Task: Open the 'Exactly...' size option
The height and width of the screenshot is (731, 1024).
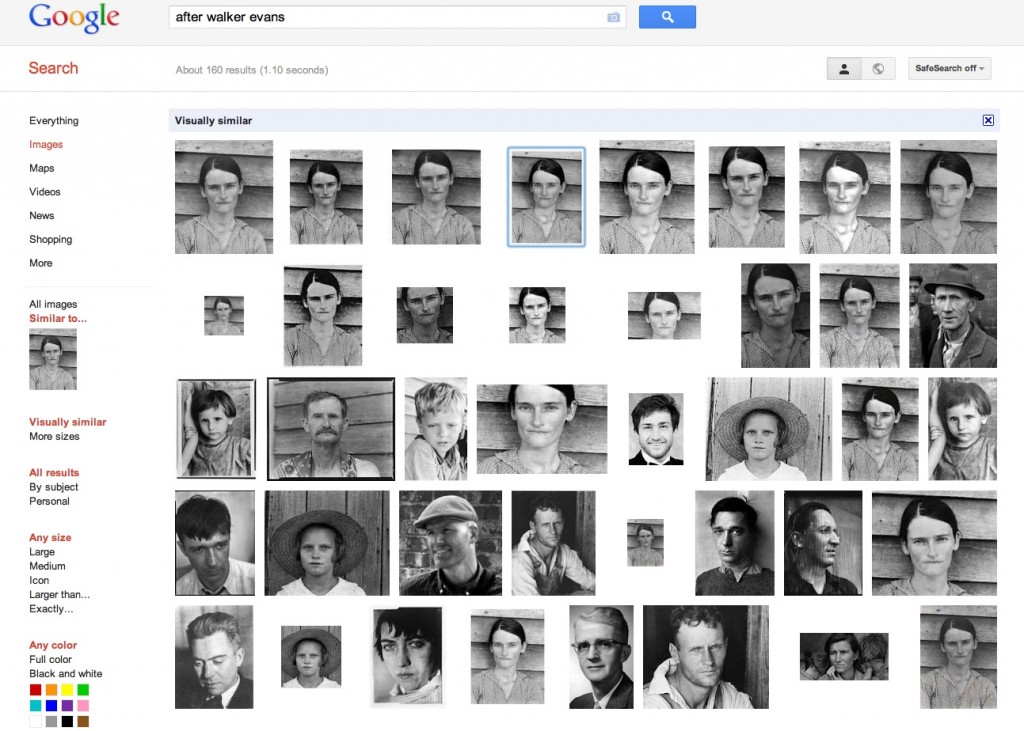Action: (51, 609)
